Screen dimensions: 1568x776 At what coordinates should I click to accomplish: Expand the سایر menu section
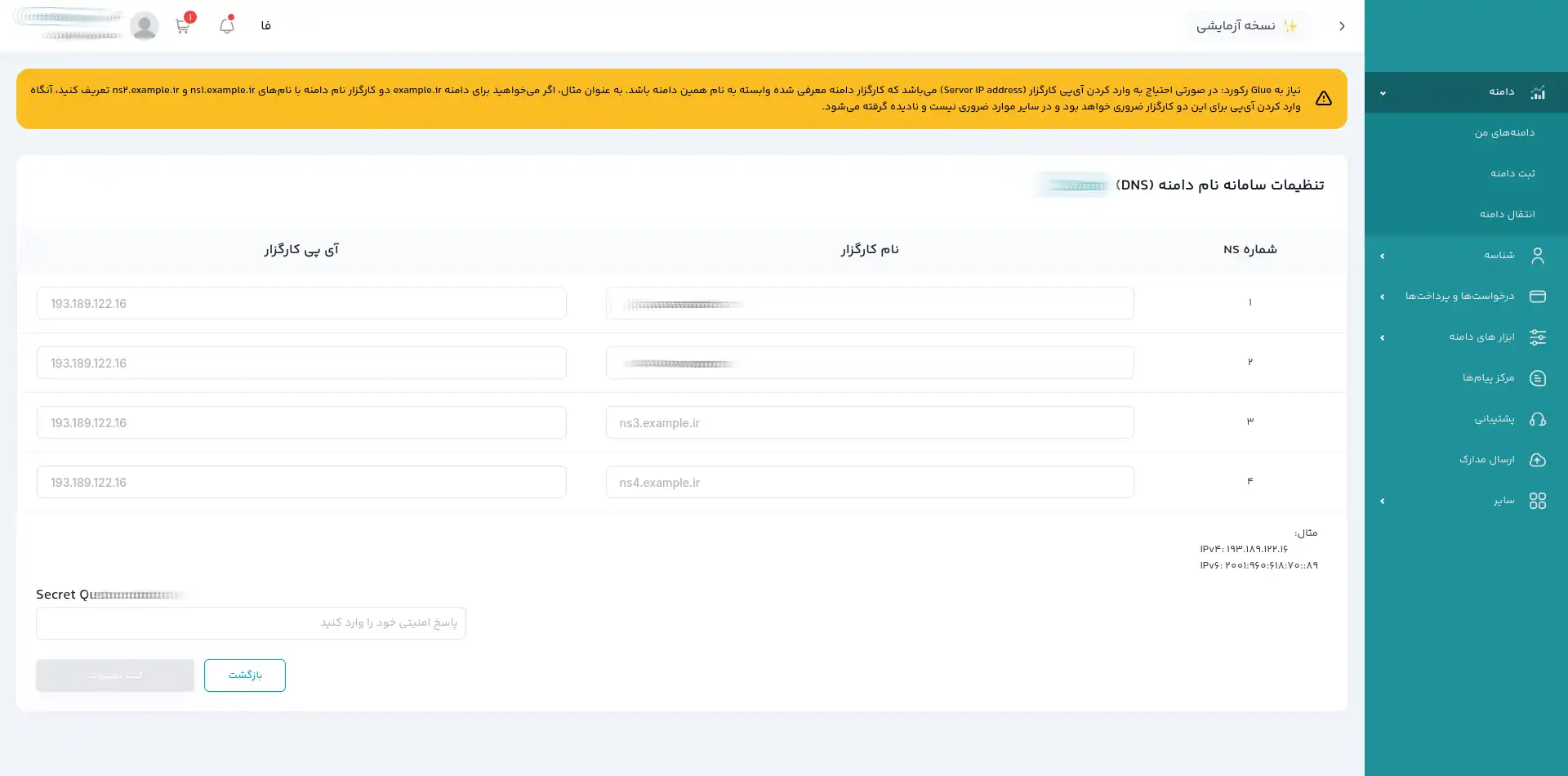(x=1383, y=501)
